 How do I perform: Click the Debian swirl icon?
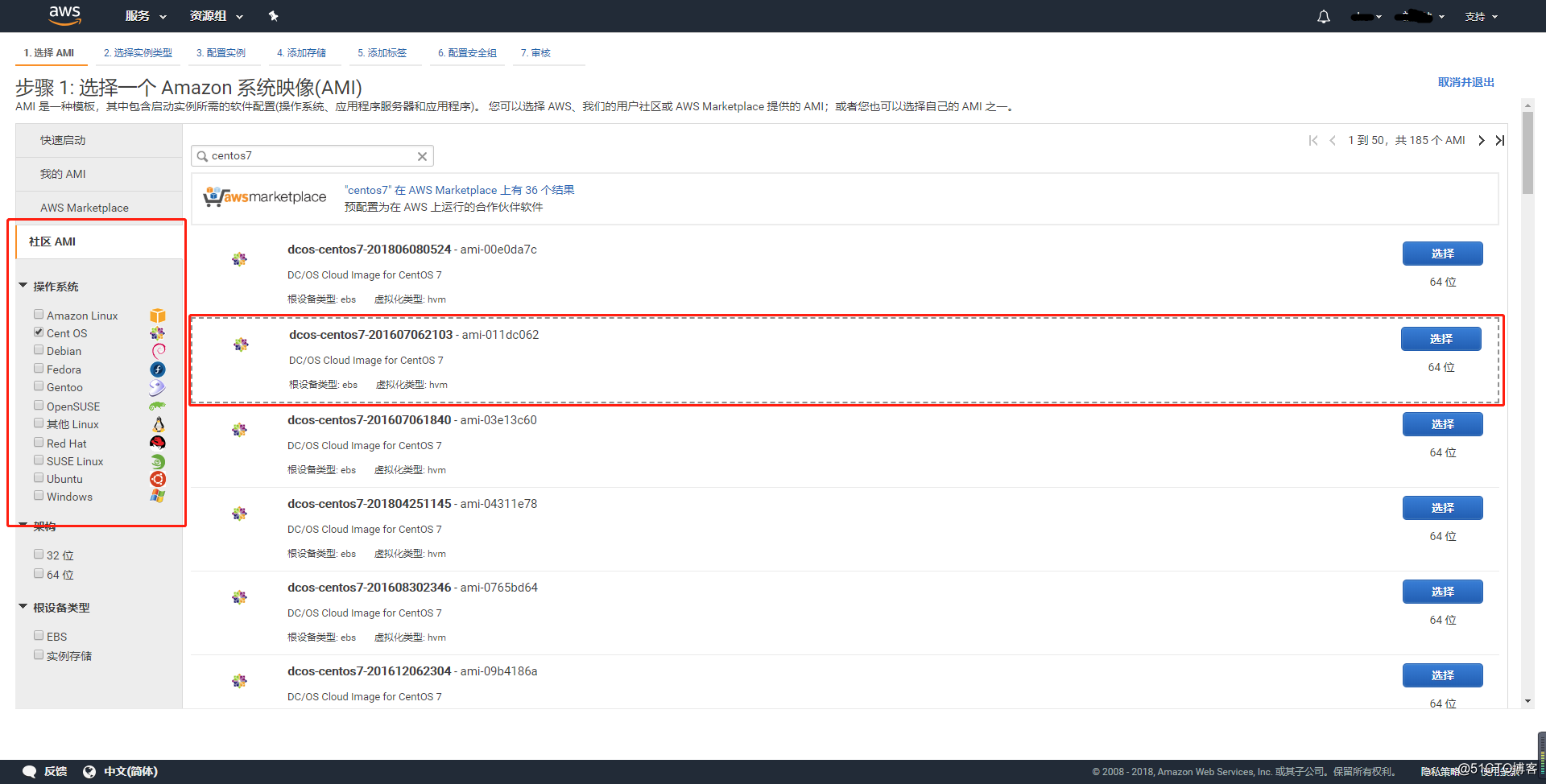pyautogui.click(x=159, y=351)
